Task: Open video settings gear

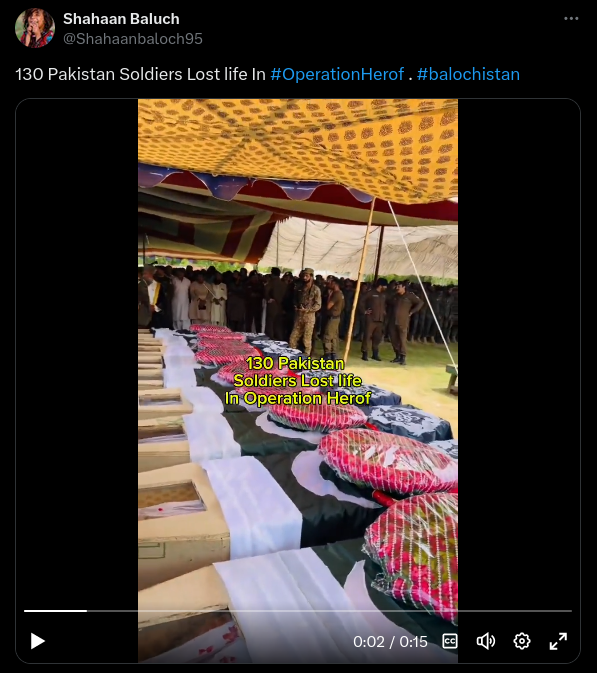Action: [521, 641]
